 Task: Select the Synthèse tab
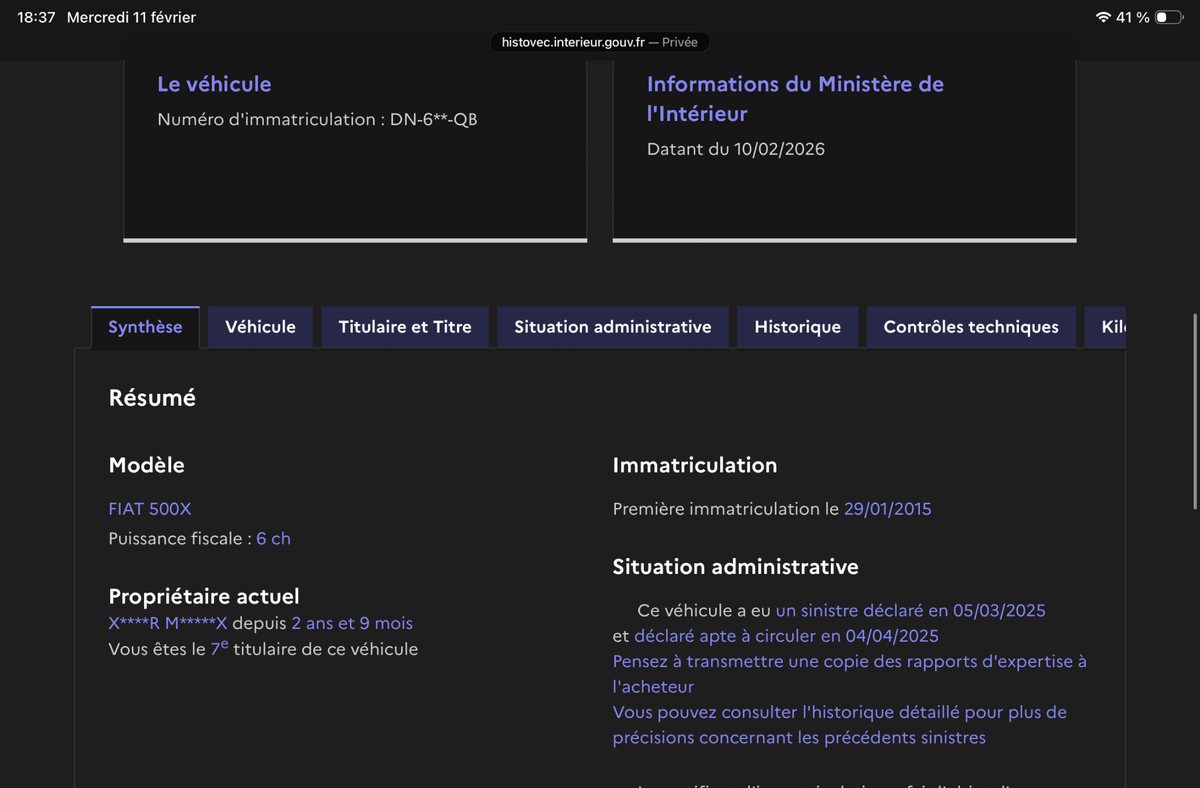pos(145,327)
